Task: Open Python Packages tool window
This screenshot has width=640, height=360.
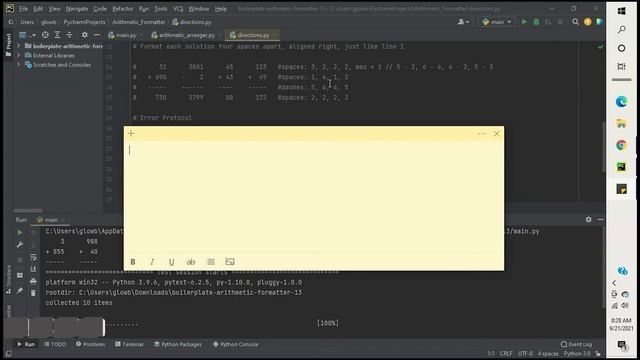Action: coord(178,344)
